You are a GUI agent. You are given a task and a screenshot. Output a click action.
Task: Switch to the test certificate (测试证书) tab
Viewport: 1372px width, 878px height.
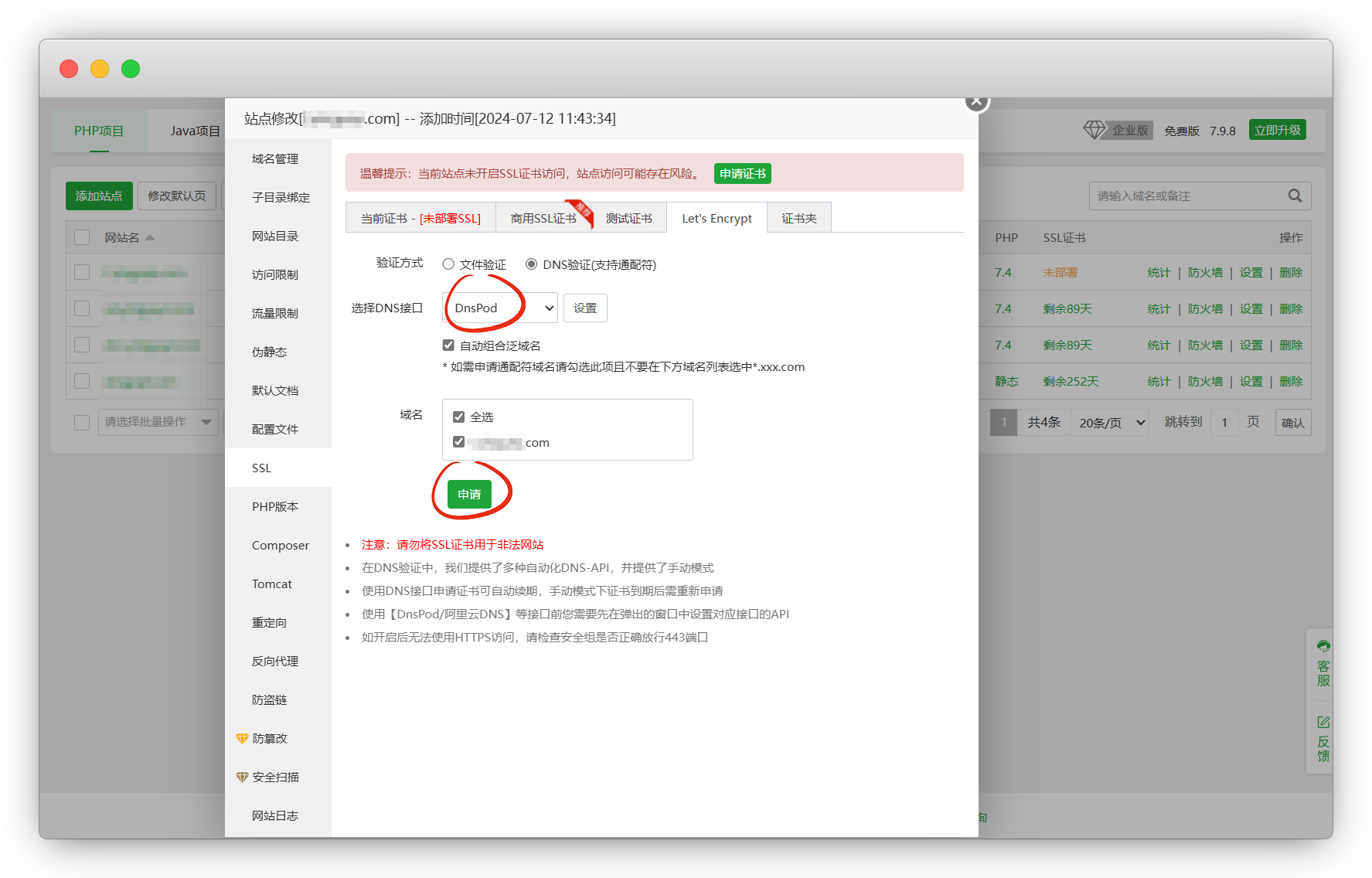[x=628, y=219]
